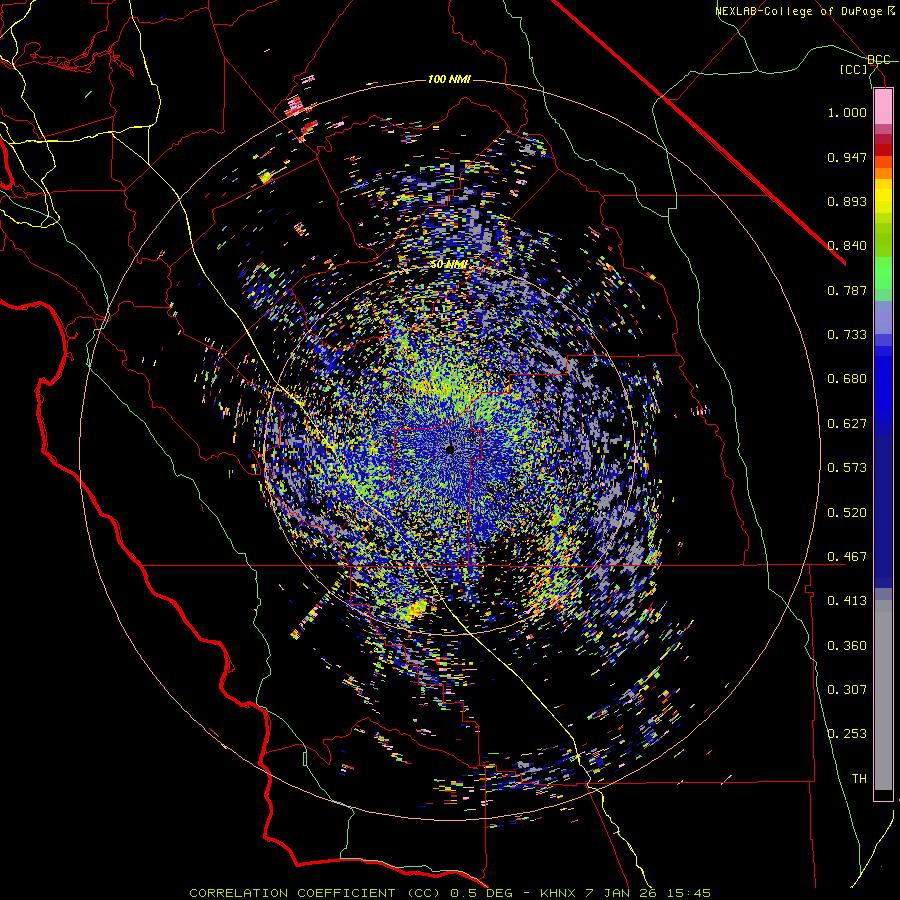Select the 0.413 scale value
This screenshot has height=900, width=900.
tap(847, 601)
